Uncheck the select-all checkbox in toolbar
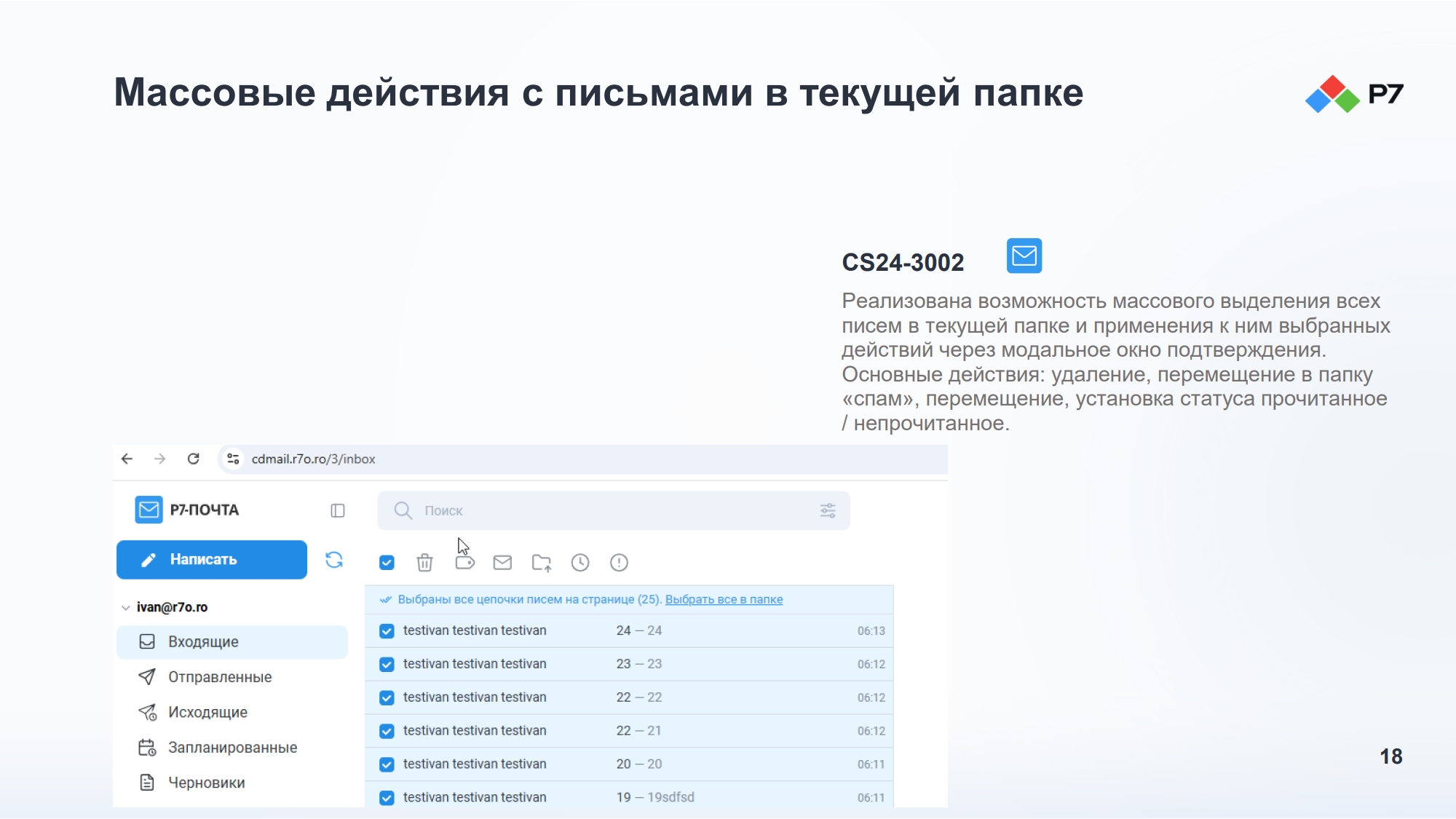Viewport: 1456px width, 819px height. point(387,563)
